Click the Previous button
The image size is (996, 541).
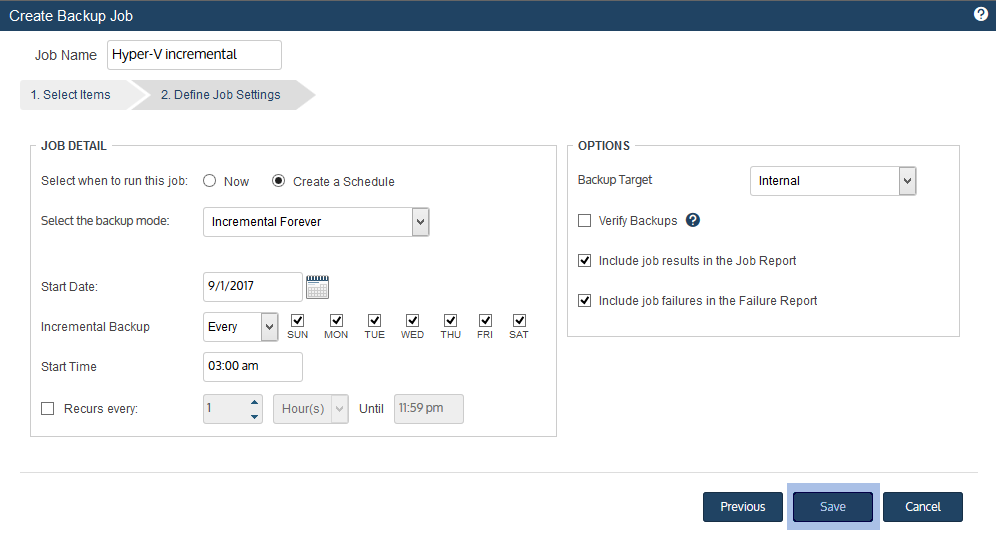tap(743, 507)
